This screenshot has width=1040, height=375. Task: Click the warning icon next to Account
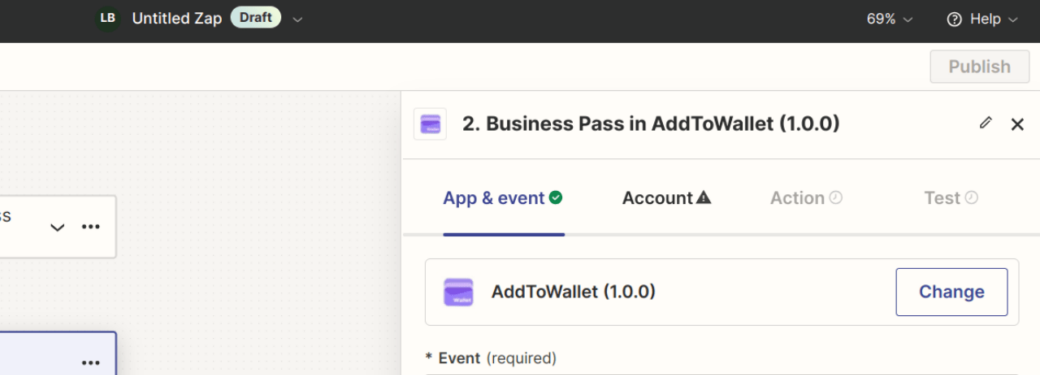click(x=704, y=198)
